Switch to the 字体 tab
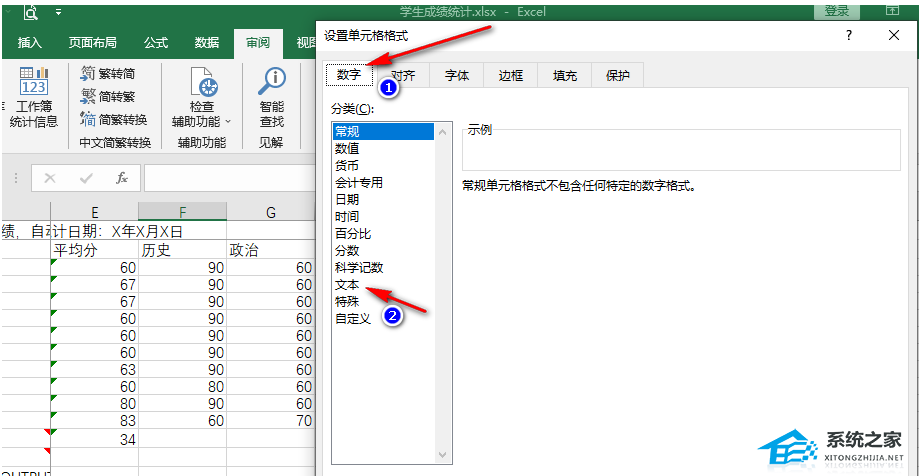Viewport: 919px width, 476px height. tap(457, 75)
